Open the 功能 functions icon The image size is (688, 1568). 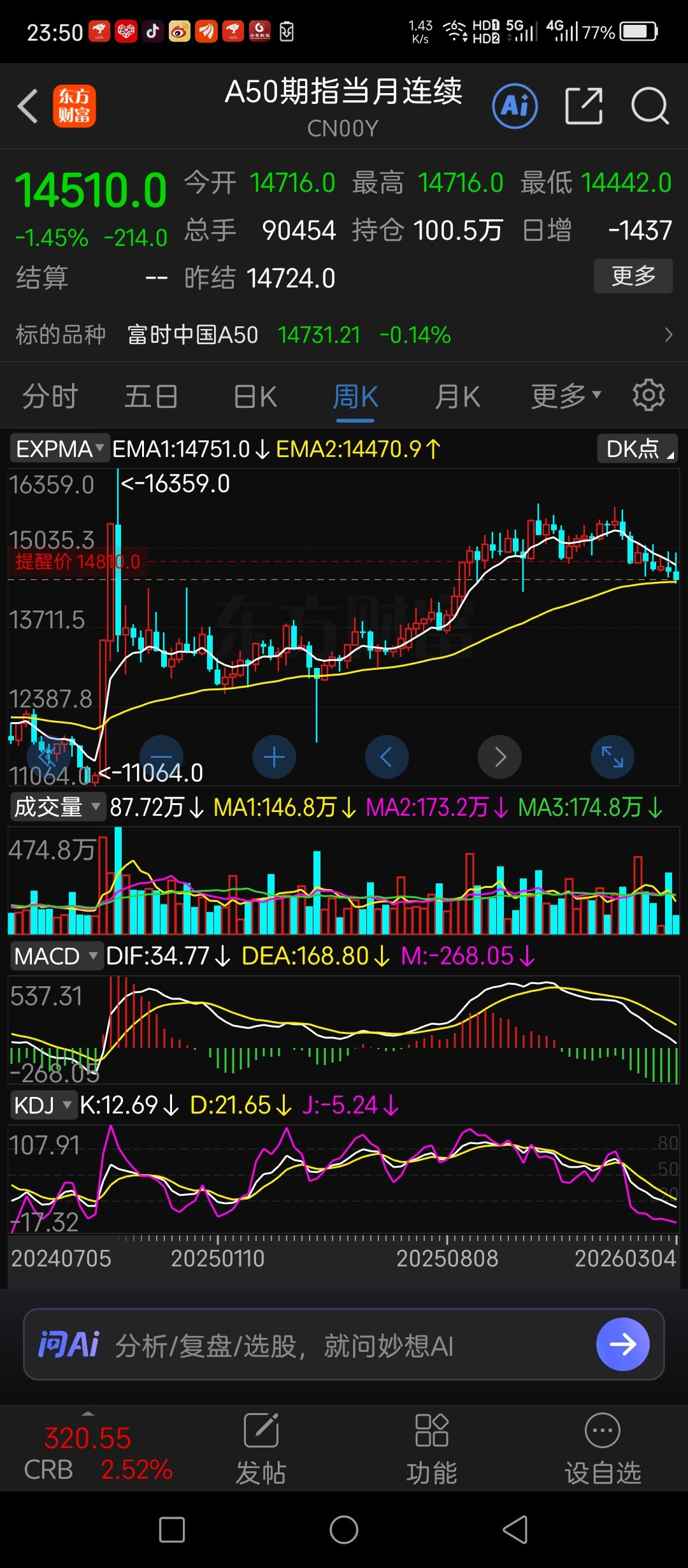[432, 1448]
